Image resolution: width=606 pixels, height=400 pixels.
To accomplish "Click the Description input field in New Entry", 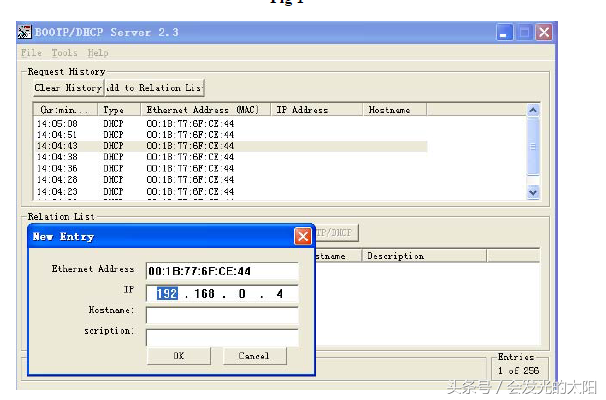I will pyautogui.click(x=222, y=337).
